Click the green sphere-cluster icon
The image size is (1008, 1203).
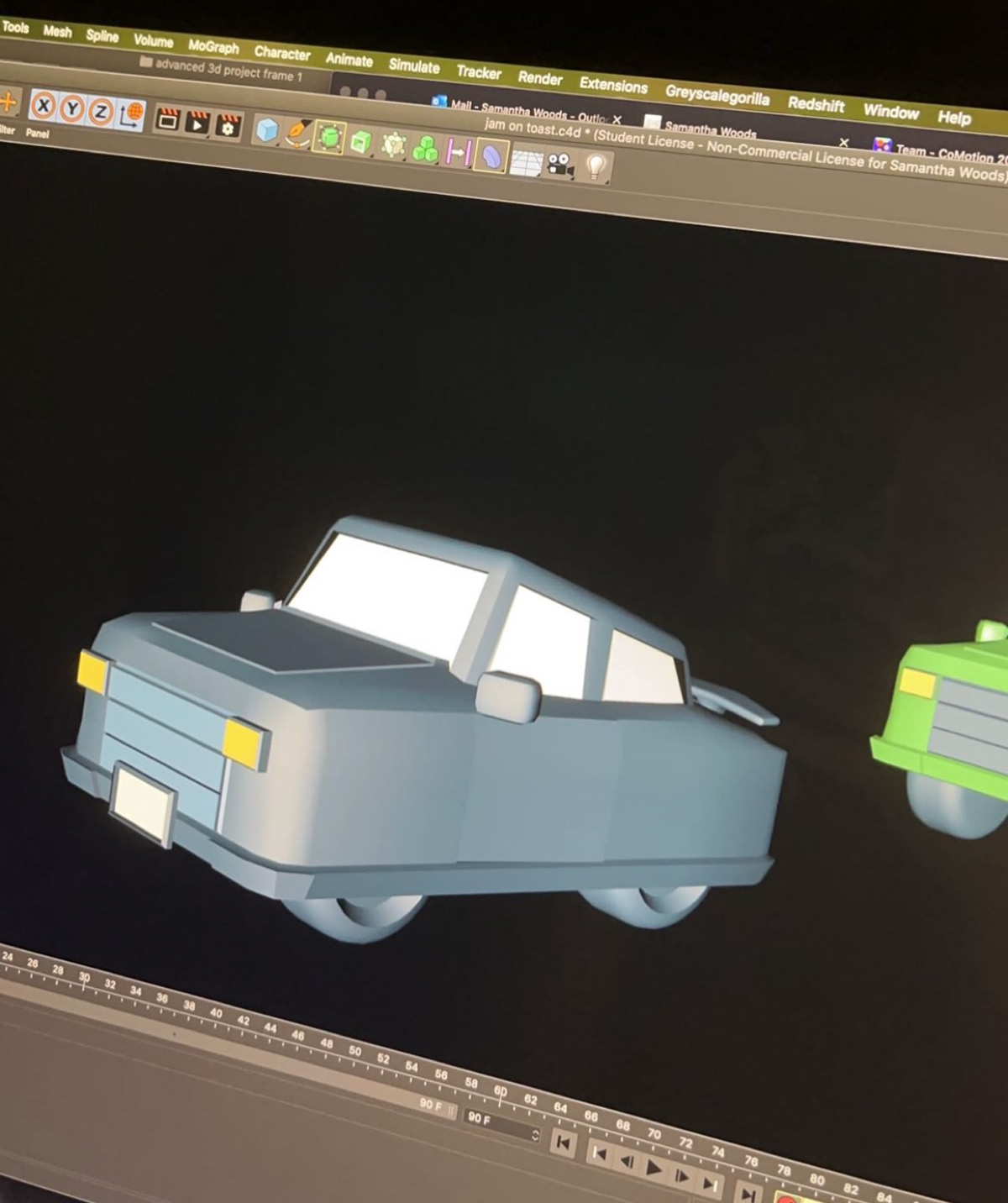[x=393, y=144]
